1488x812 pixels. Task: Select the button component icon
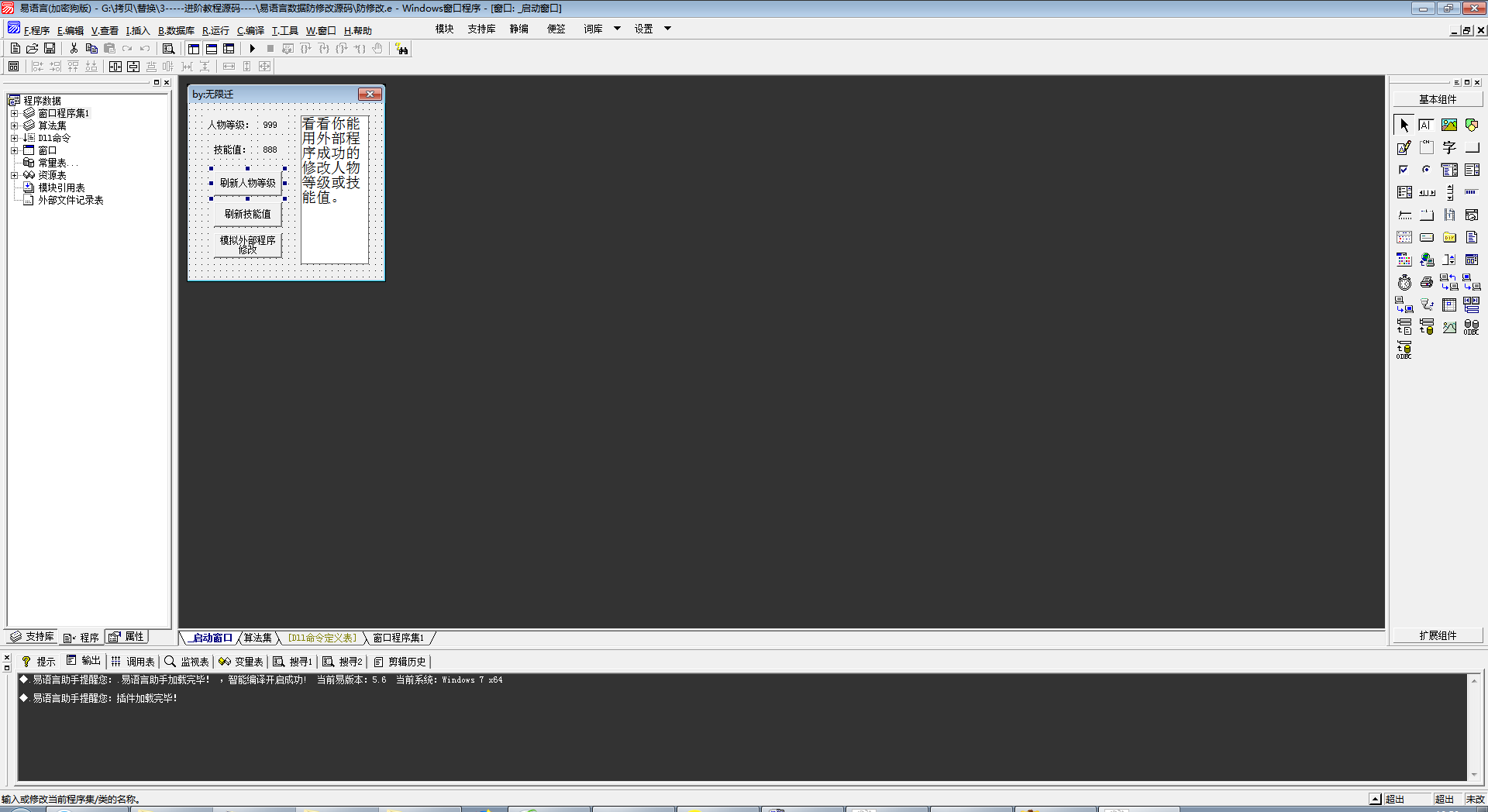pos(1472,147)
